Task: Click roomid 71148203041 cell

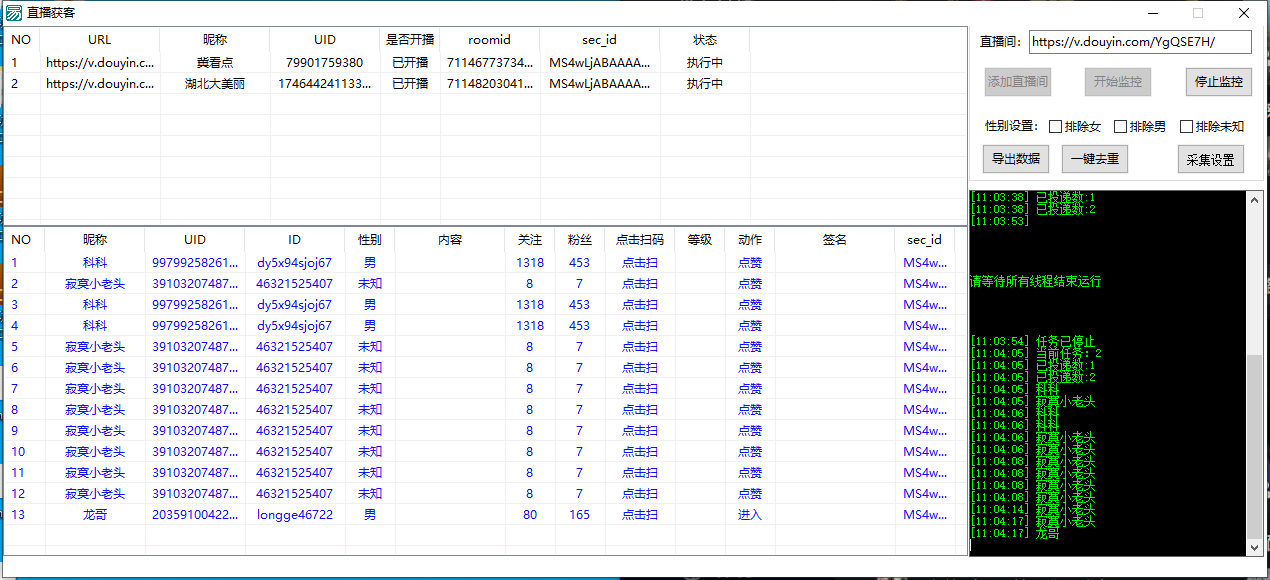Action: pyautogui.click(x=490, y=84)
